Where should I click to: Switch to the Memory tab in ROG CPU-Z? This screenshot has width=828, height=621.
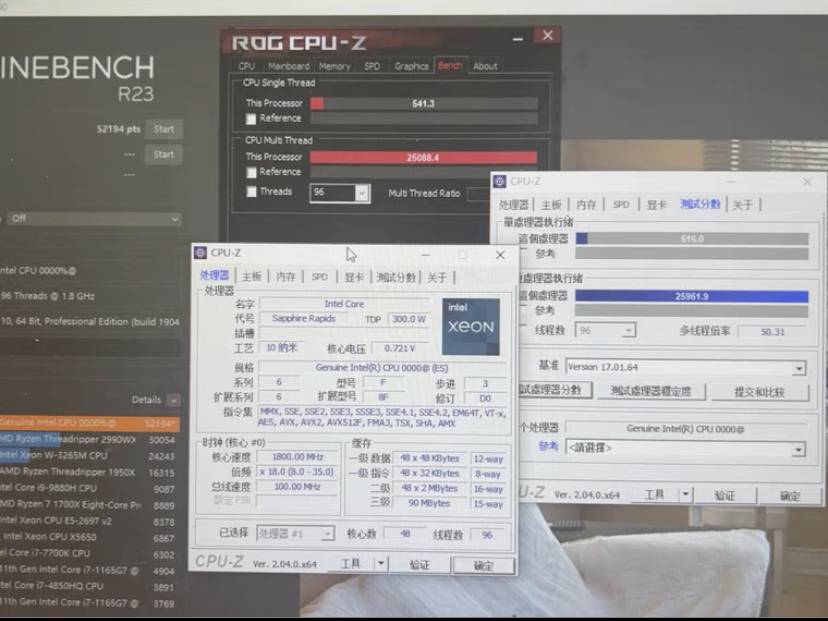[334, 67]
